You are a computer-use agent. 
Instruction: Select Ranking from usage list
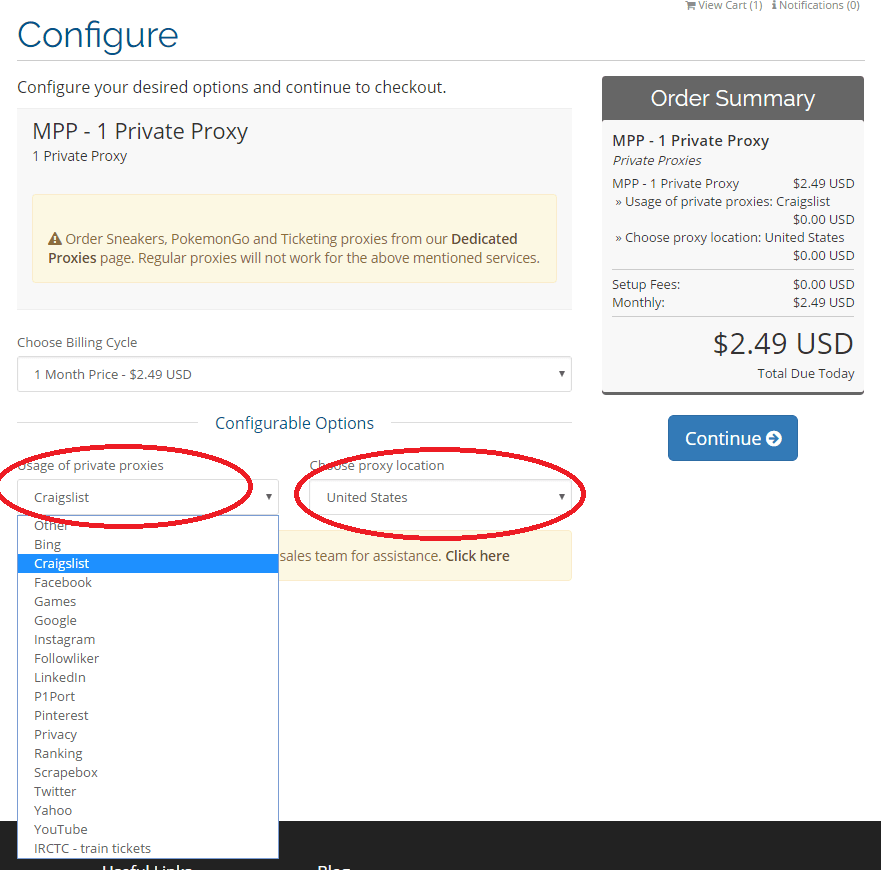tap(148, 753)
